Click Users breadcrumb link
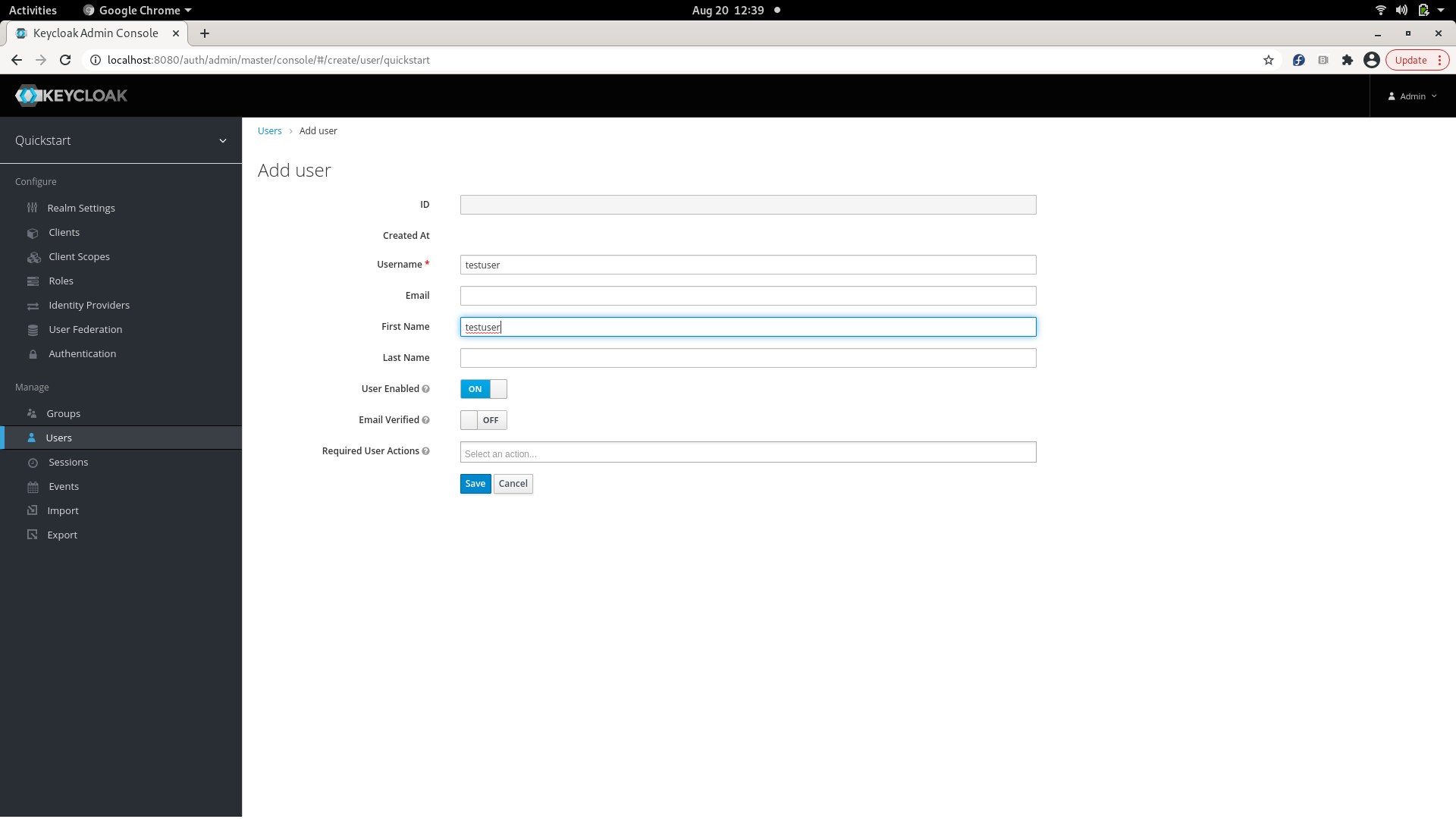1456x819 pixels. pos(269,130)
